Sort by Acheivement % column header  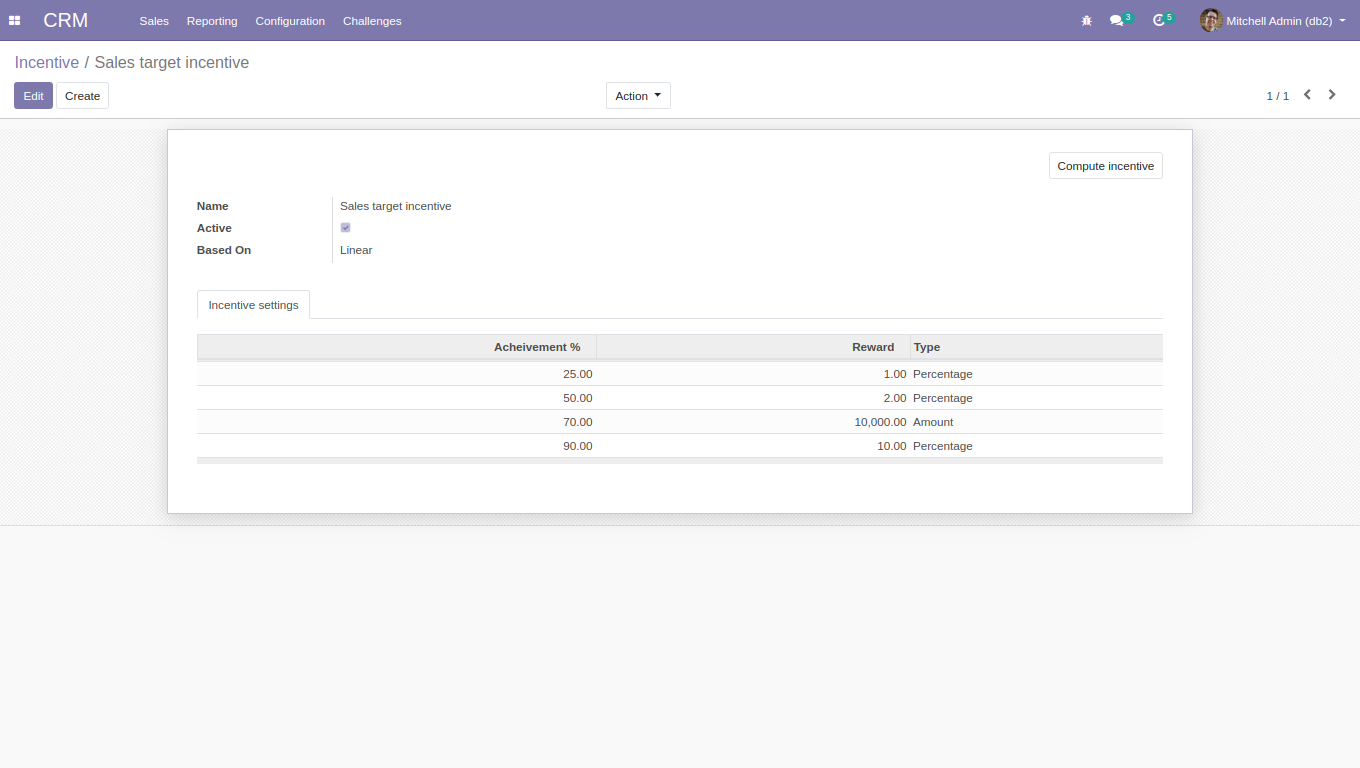click(397, 347)
